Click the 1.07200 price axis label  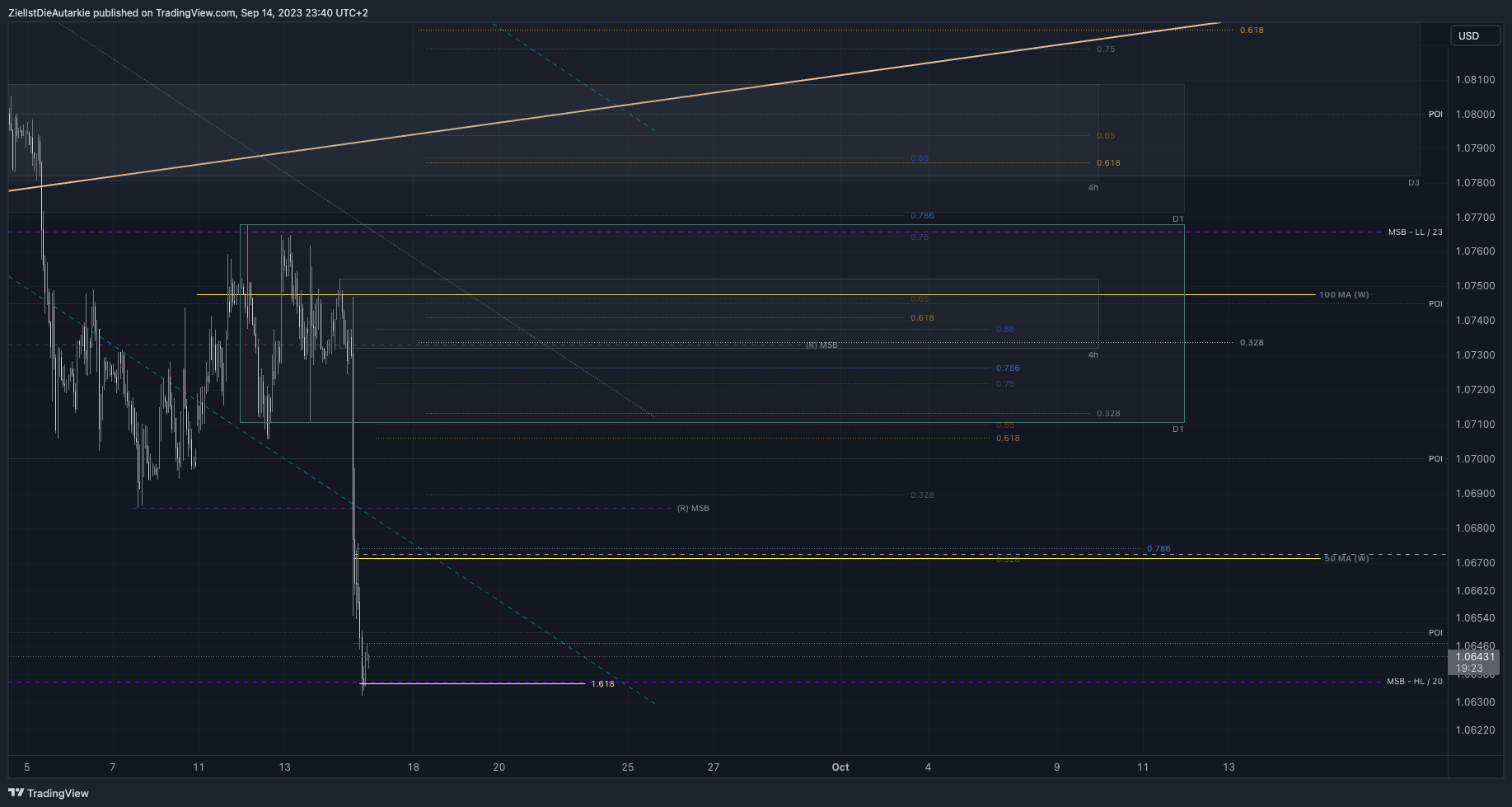click(1475, 390)
